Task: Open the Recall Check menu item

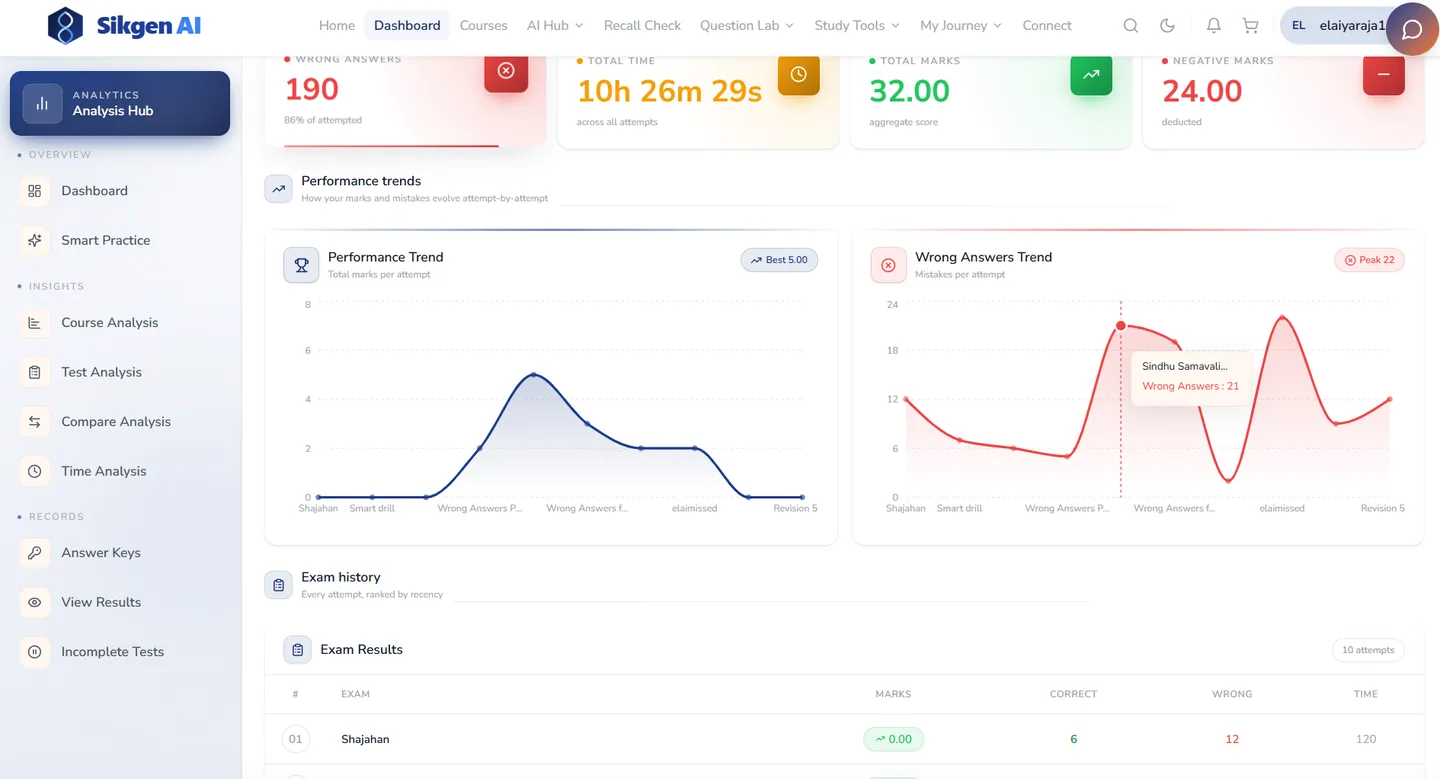Action: click(x=642, y=26)
